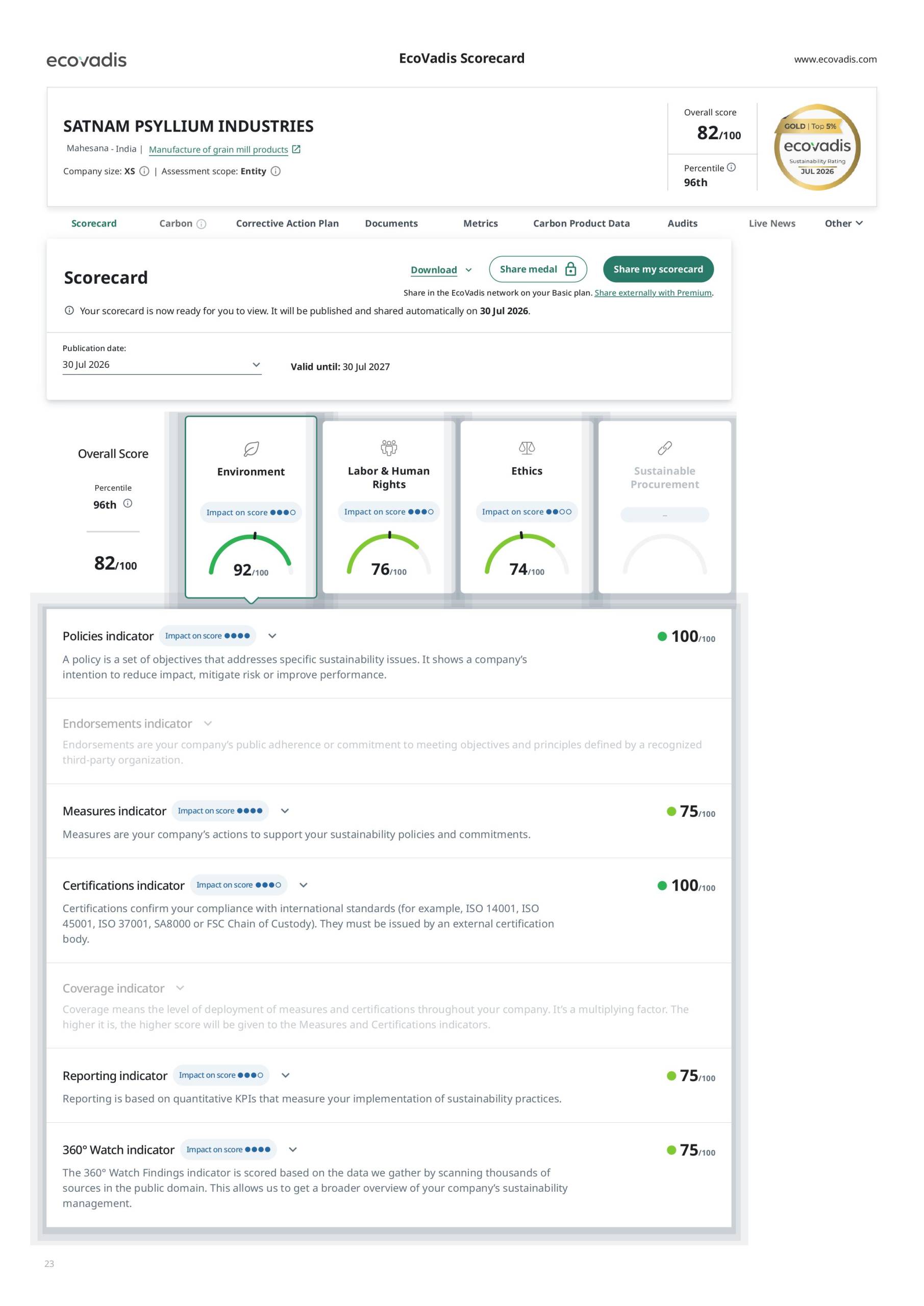Click the info icon next to Carbon tab
Image resolution: width=924 pixels, height=1306 pixels.
pos(202,224)
